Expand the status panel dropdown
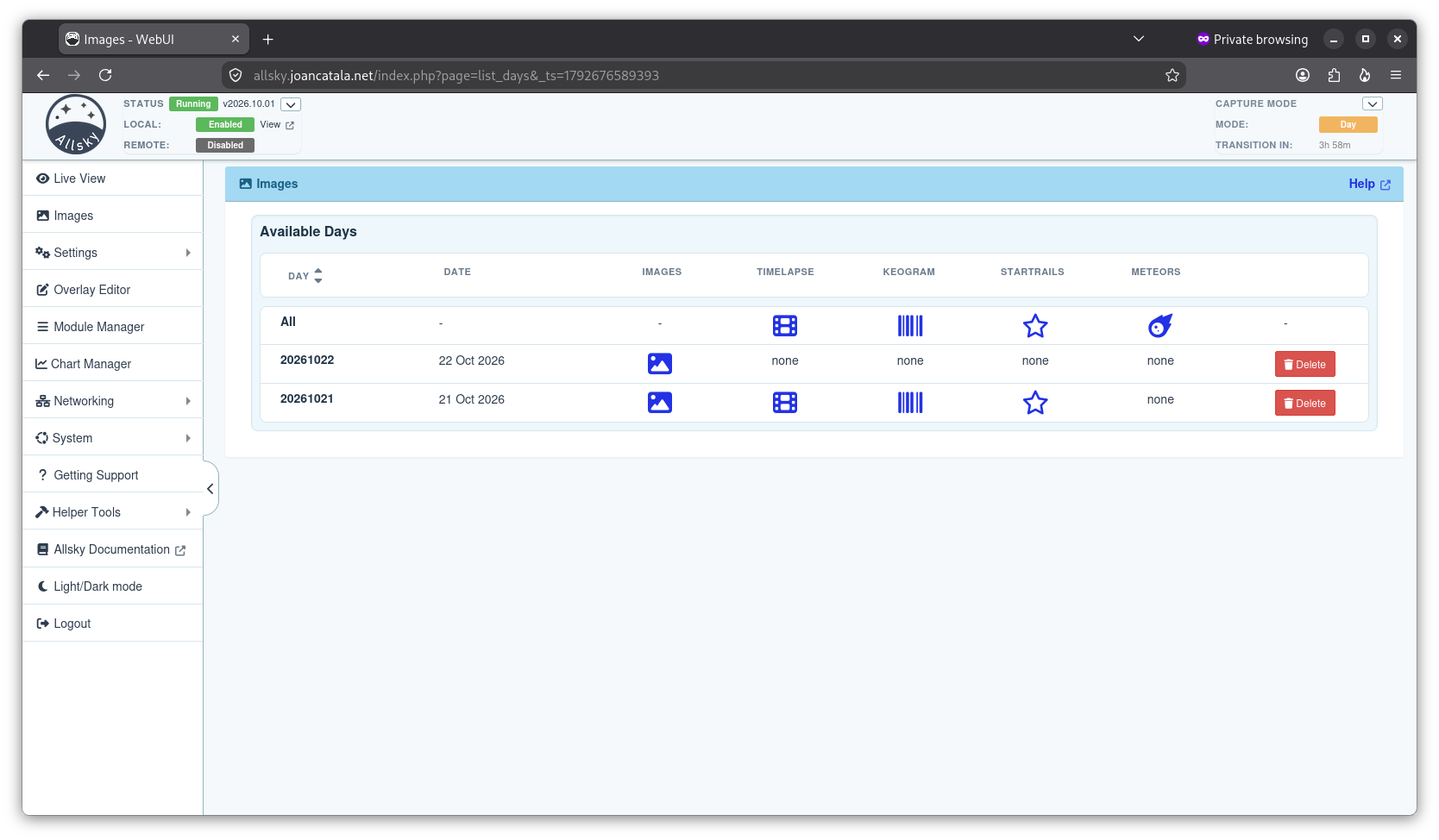 [x=291, y=104]
